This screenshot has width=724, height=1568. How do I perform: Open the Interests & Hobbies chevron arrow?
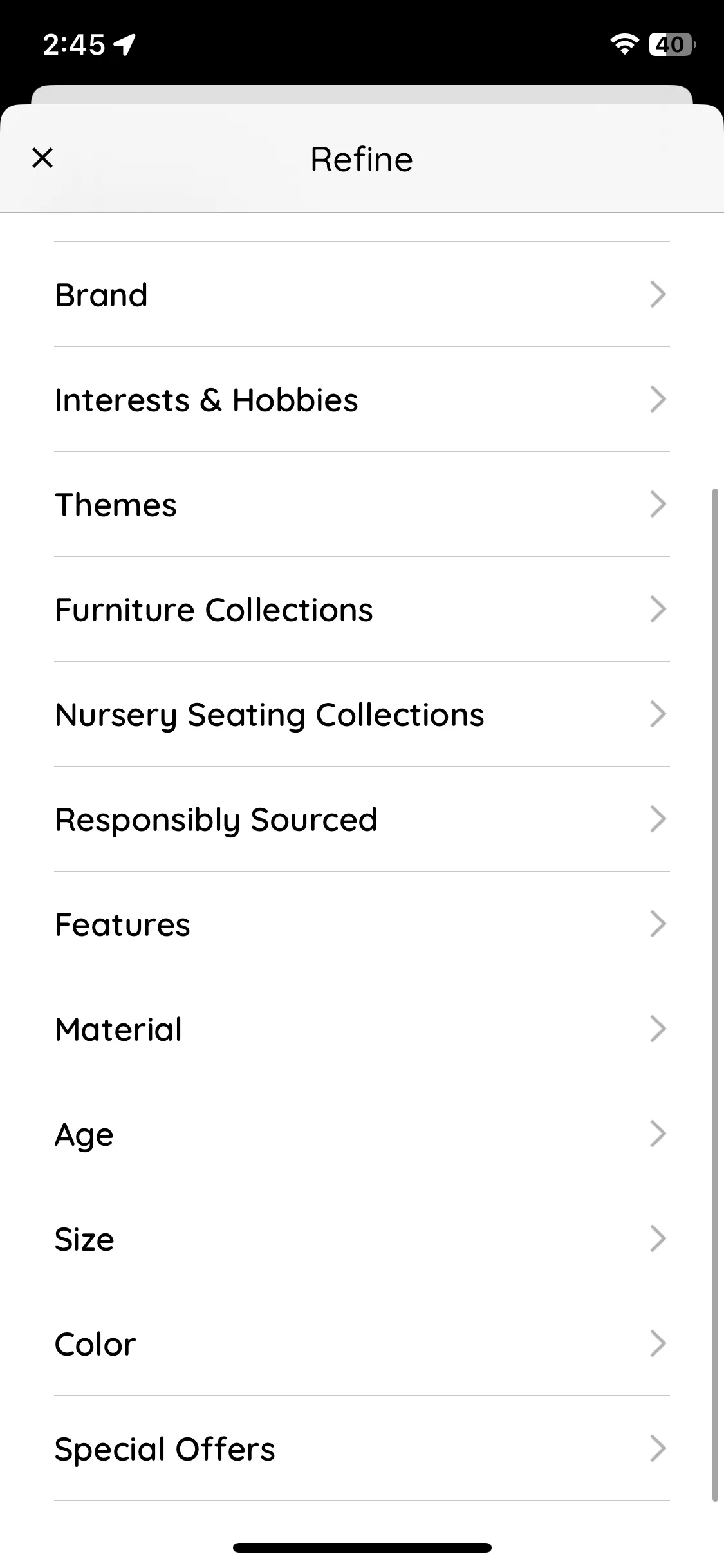pyautogui.click(x=658, y=400)
